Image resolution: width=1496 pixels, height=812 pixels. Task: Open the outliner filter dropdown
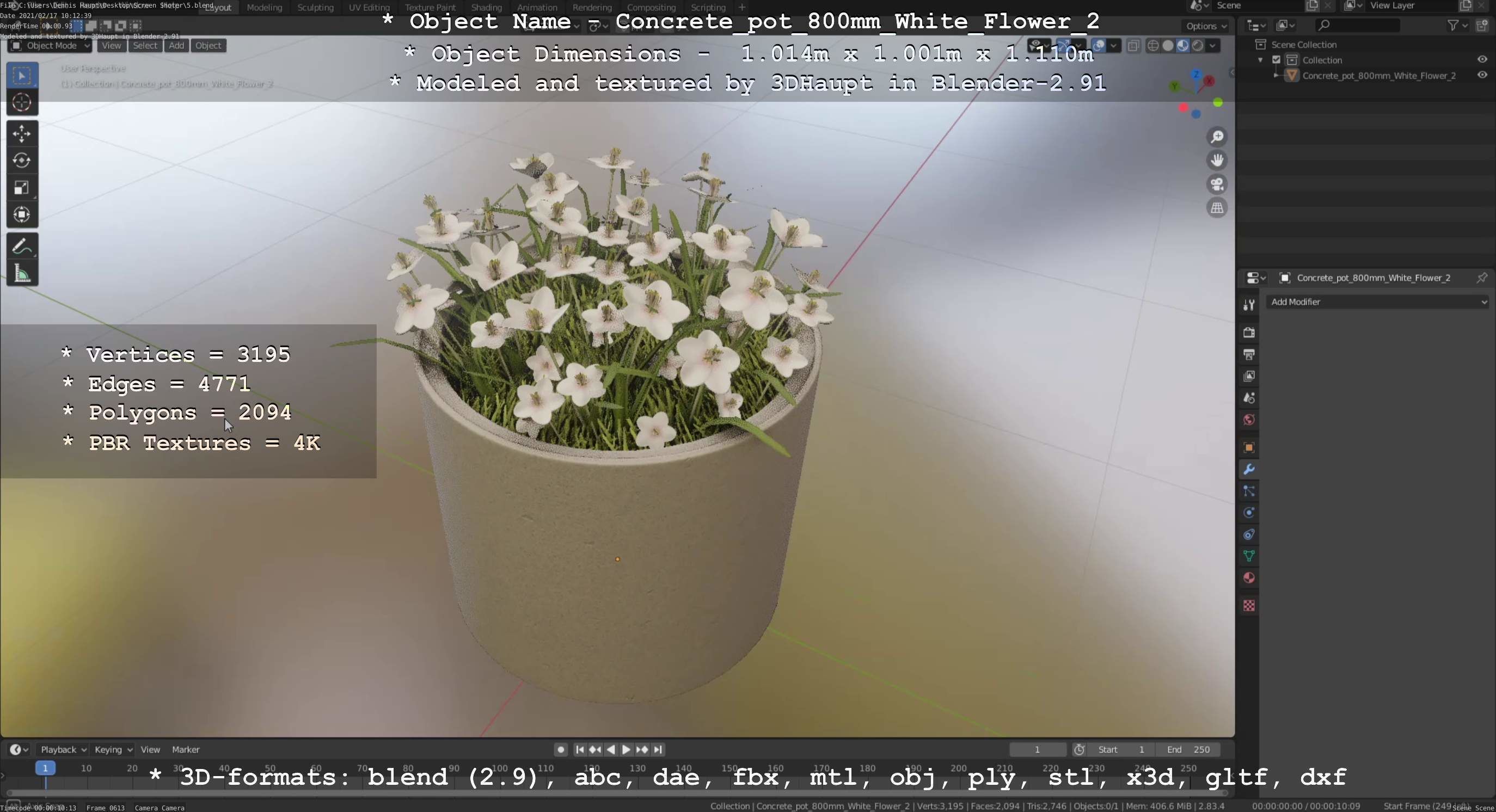[x=1457, y=26]
